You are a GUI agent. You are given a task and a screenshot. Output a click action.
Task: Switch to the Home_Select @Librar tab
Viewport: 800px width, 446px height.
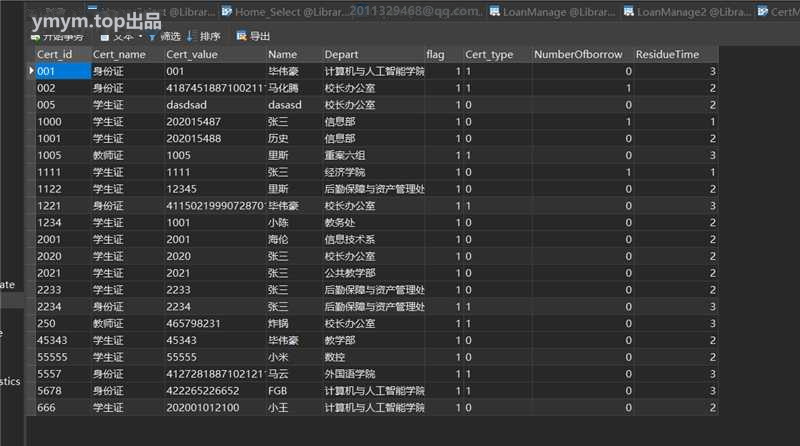(283, 12)
